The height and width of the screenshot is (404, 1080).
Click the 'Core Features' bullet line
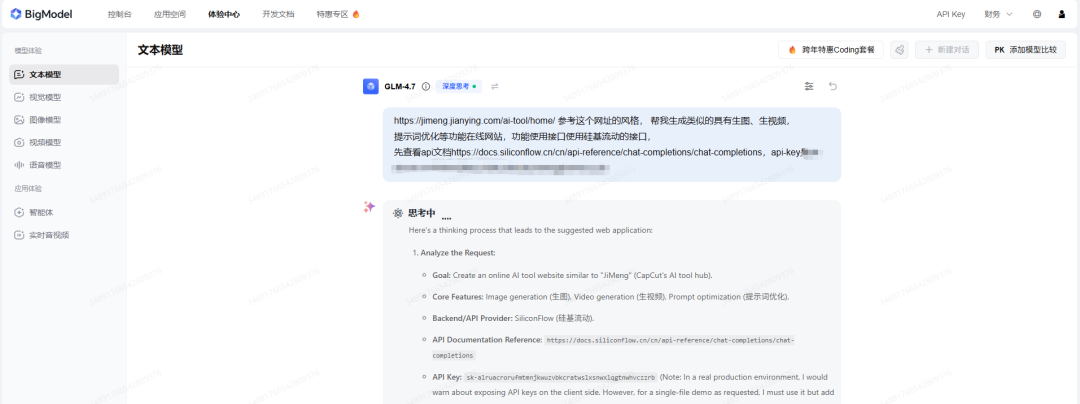(x=610, y=297)
